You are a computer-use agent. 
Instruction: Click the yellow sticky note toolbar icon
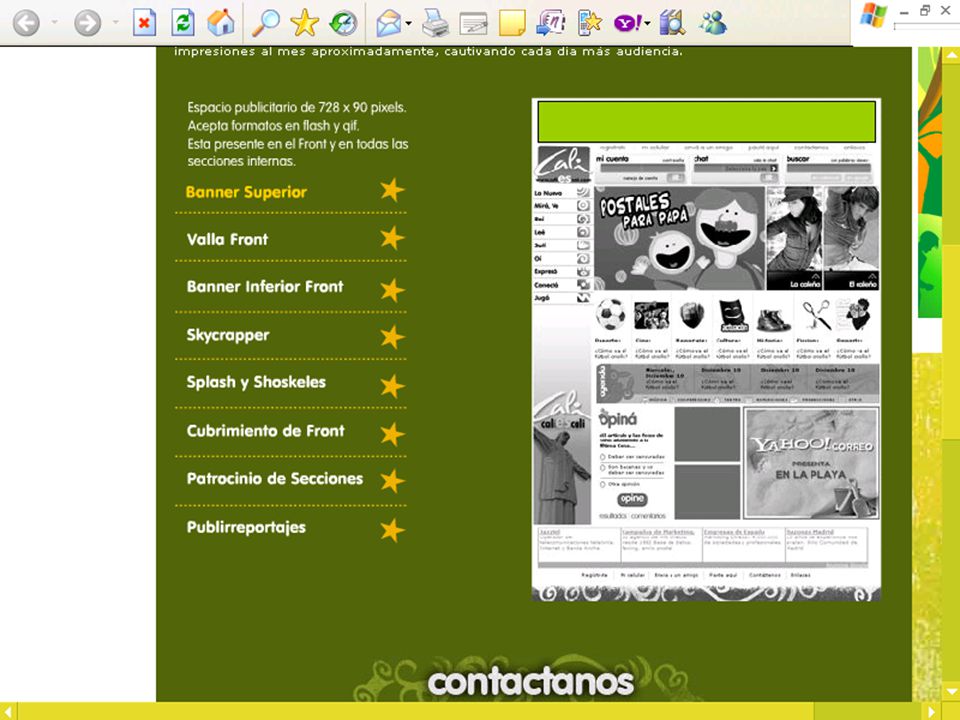tap(512, 23)
